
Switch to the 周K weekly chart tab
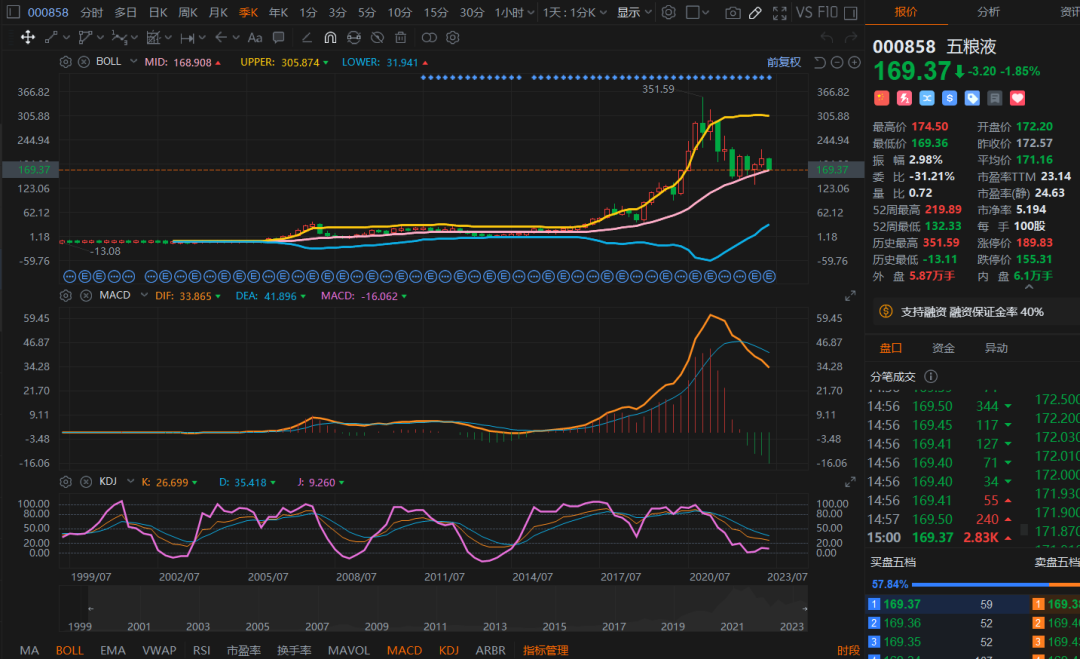point(187,13)
